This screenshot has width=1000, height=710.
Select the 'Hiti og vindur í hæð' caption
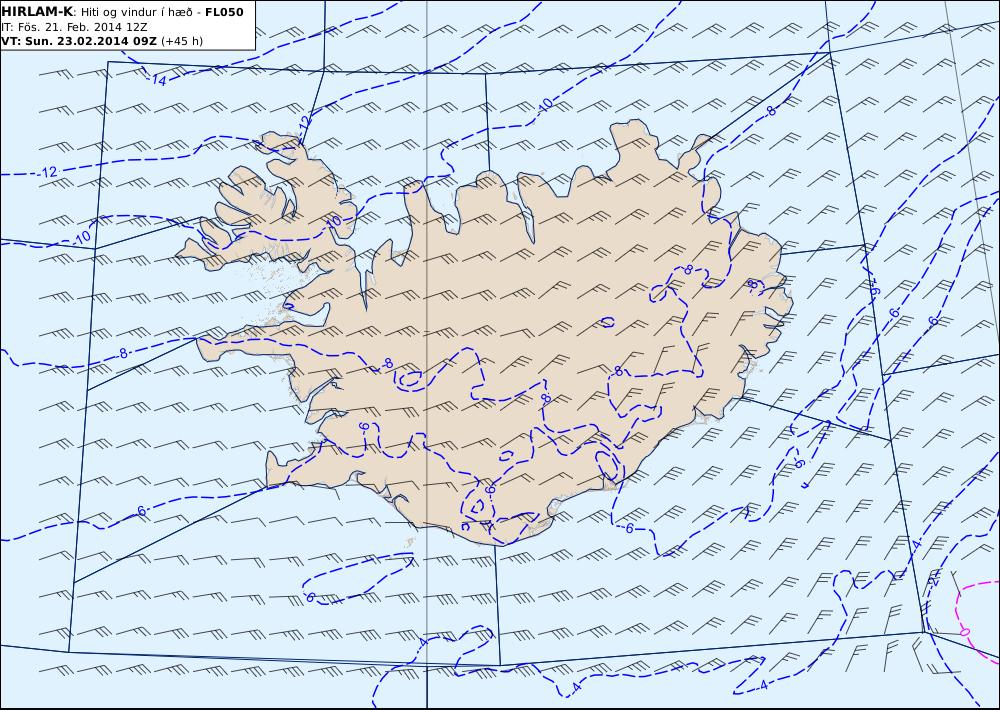click(x=136, y=12)
